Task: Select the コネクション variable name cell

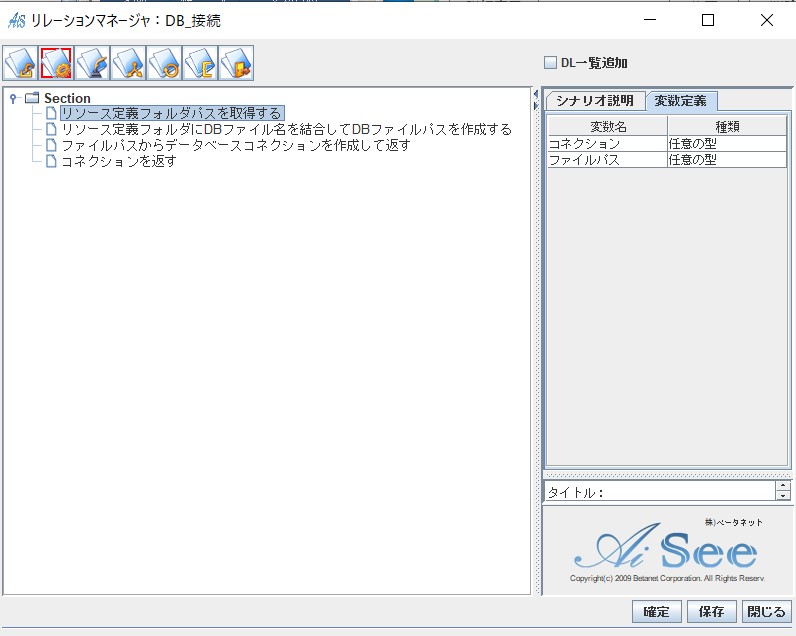Action: [608, 144]
